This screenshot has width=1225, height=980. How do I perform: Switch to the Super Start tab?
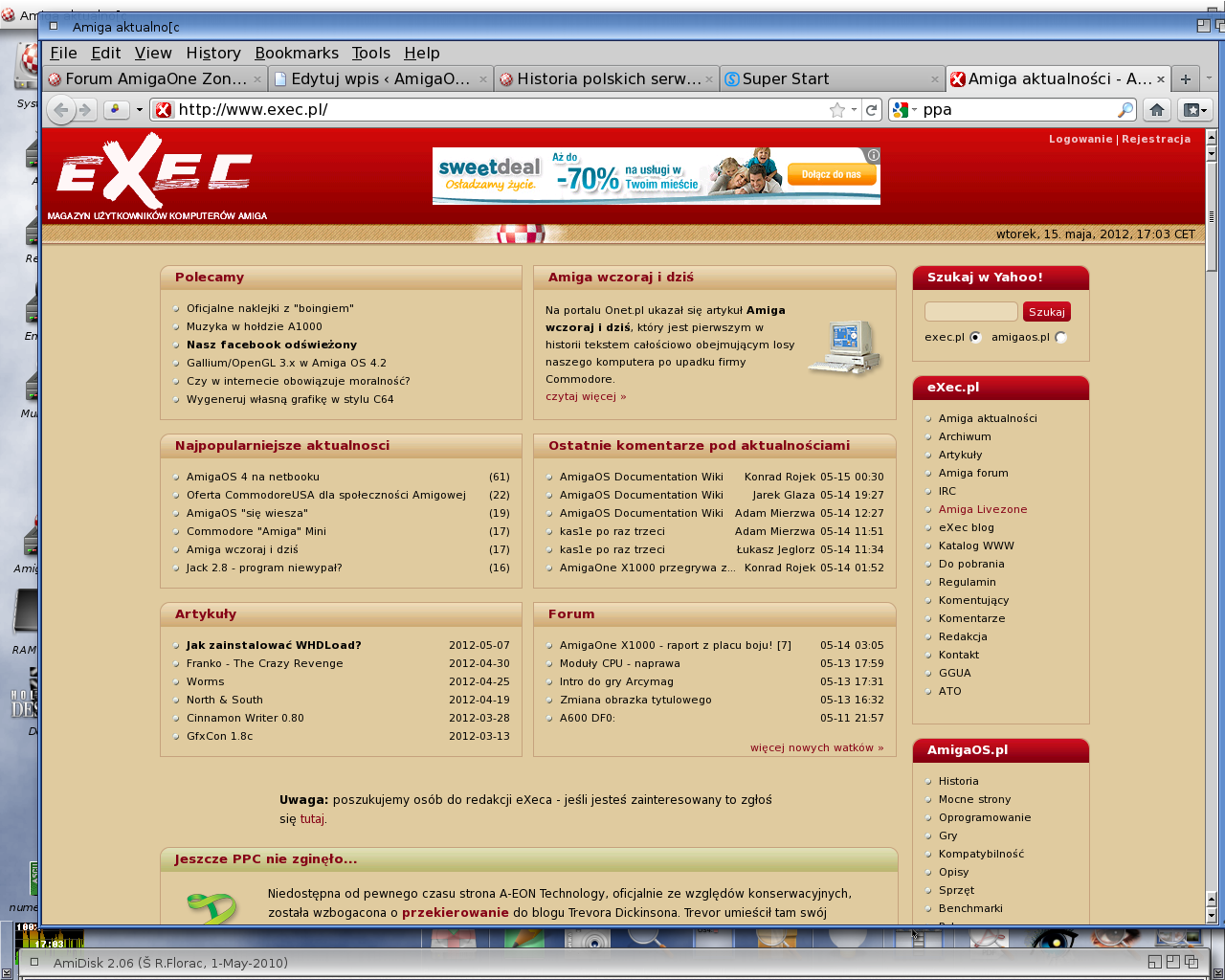[832, 79]
